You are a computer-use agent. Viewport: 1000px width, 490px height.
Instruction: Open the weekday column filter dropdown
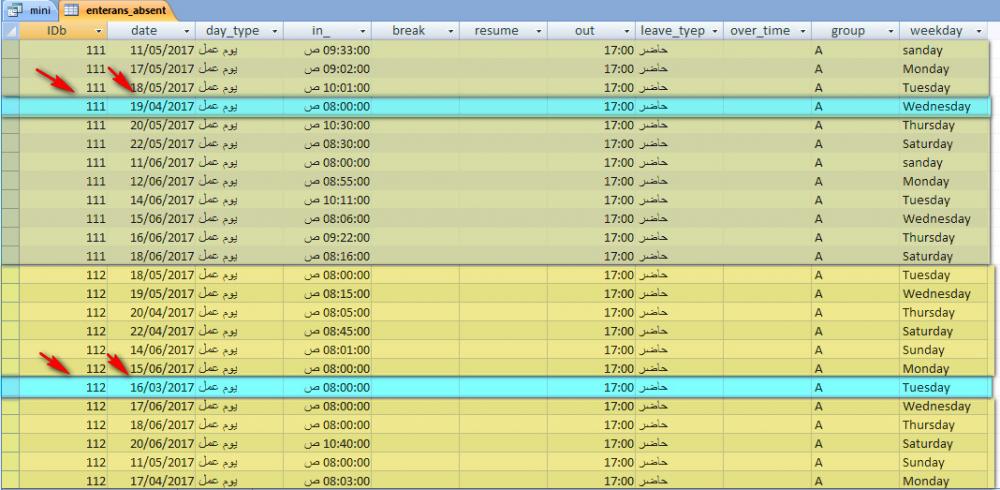tap(980, 31)
